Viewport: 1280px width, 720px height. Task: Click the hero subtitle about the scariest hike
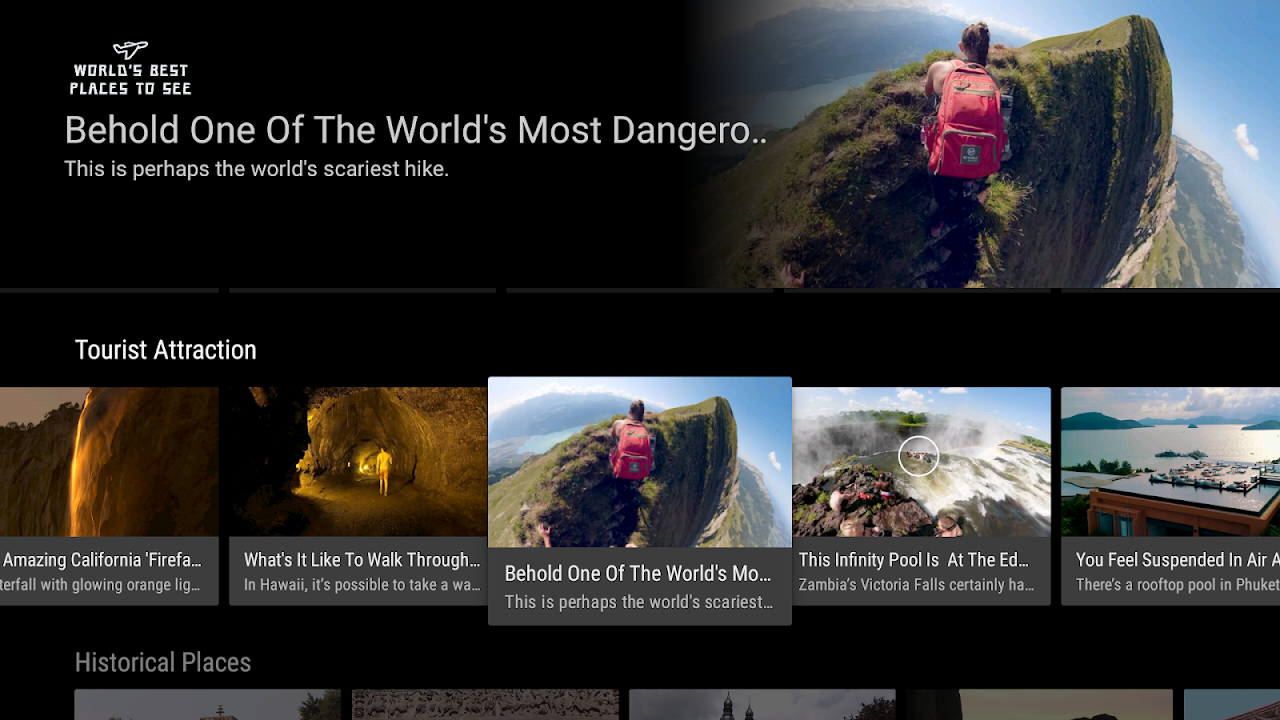[256, 169]
